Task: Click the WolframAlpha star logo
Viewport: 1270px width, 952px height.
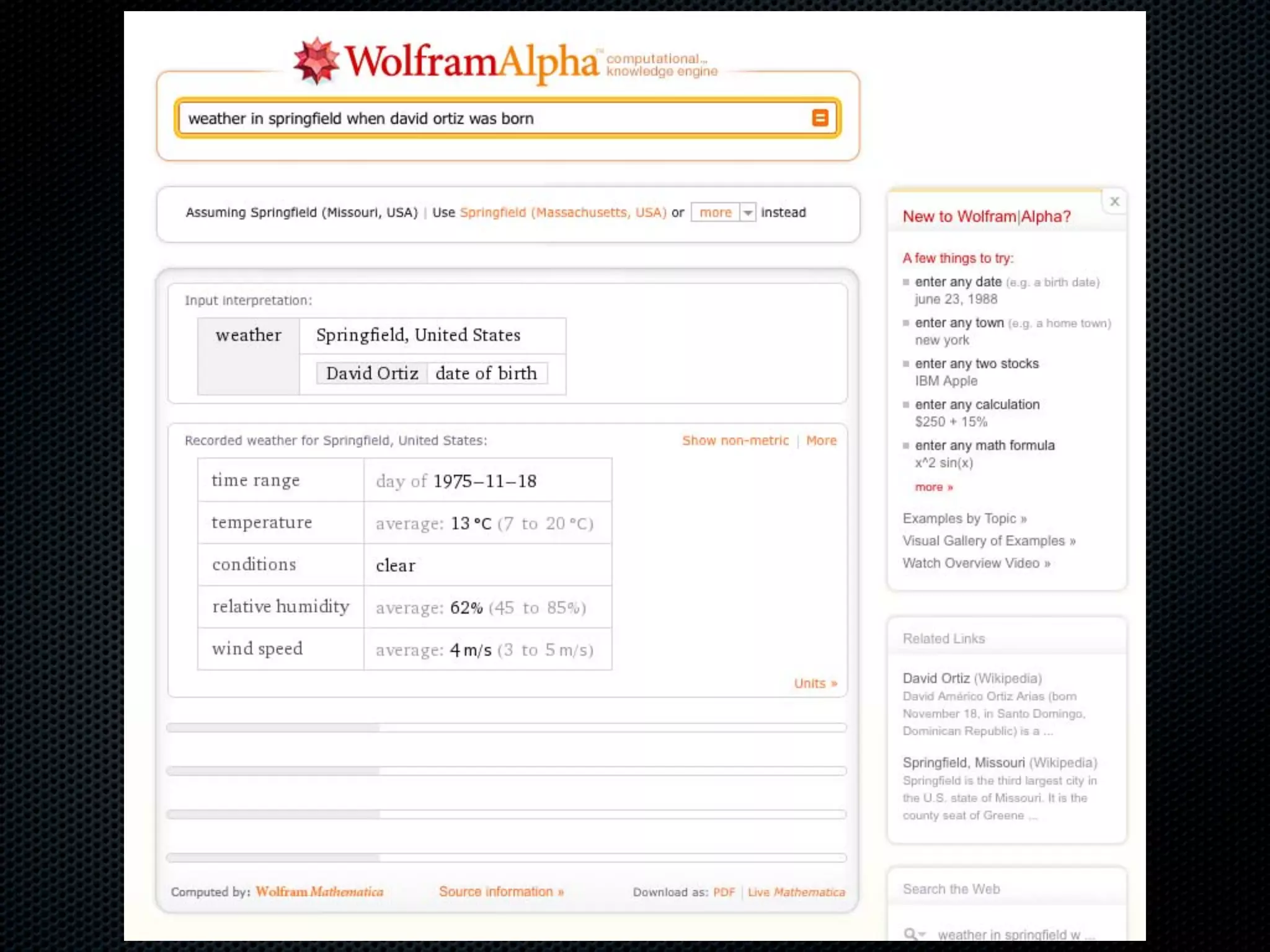Action: 316,61
